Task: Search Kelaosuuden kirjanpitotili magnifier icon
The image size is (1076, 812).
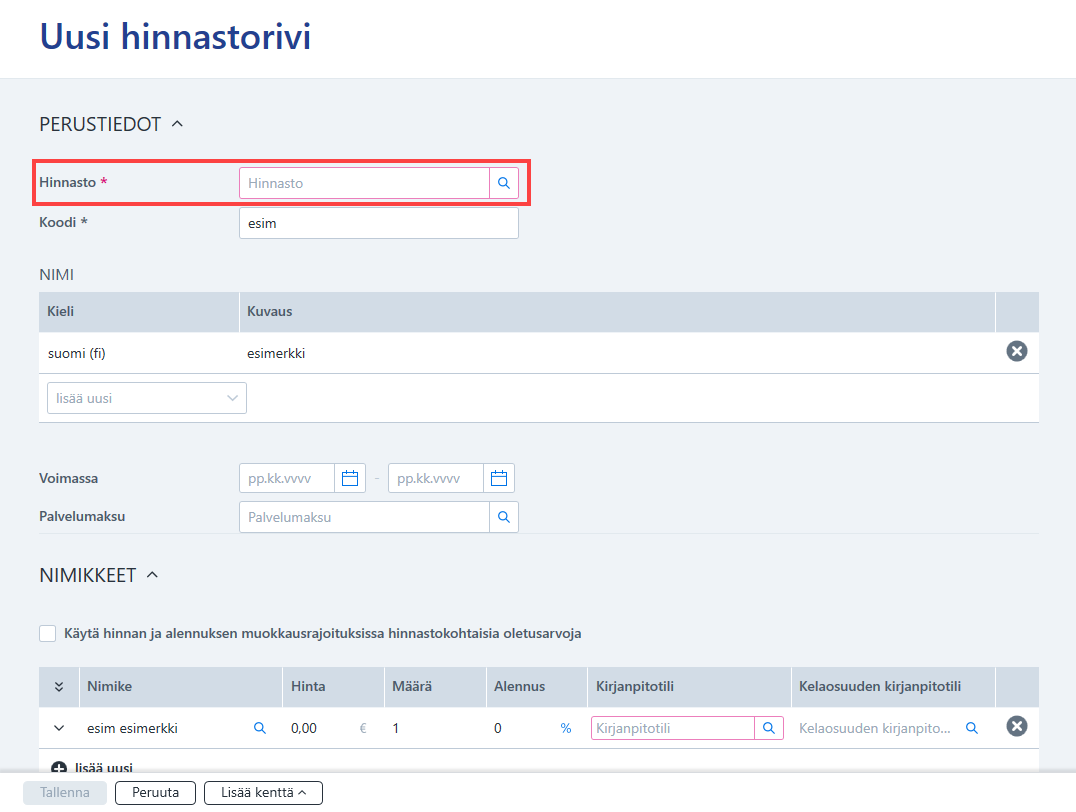Action: (972, 728)
